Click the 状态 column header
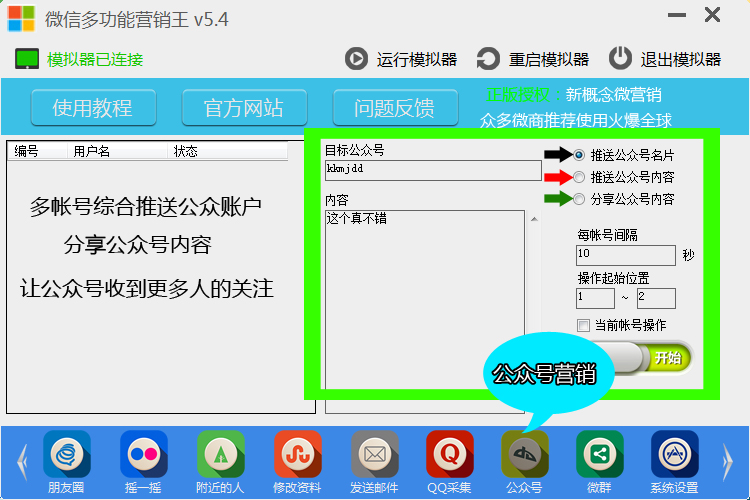This screenshot has width=750, height=500. 227,151
